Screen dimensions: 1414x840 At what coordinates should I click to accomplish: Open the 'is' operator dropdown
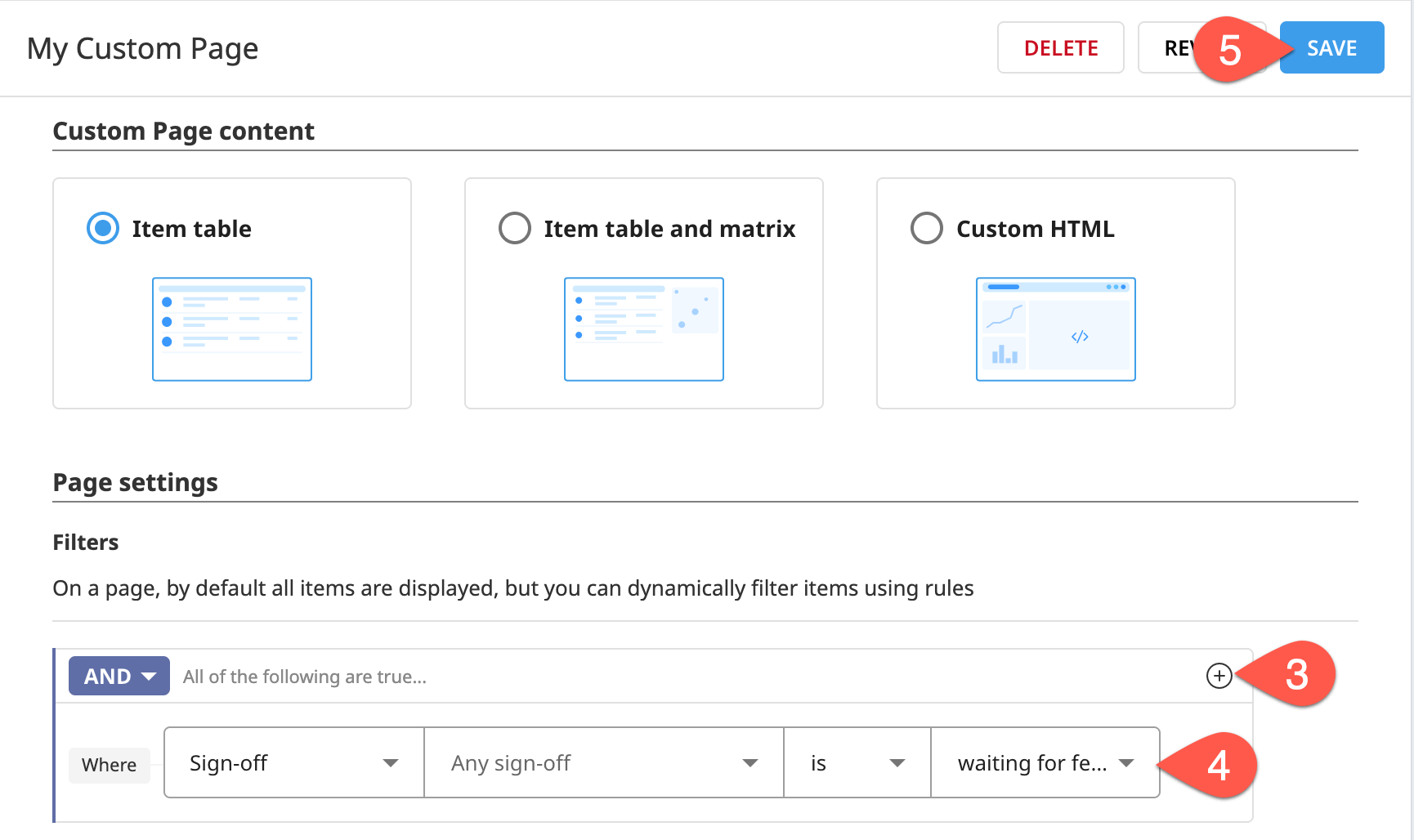856,762
